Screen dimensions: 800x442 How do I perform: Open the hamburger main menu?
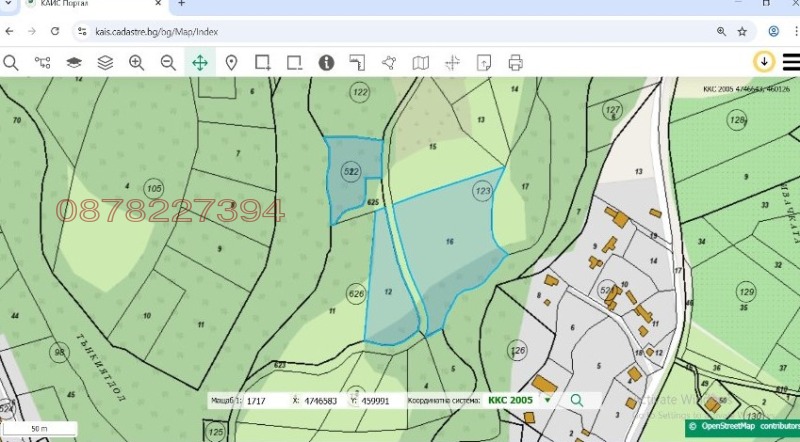[790, 62]
